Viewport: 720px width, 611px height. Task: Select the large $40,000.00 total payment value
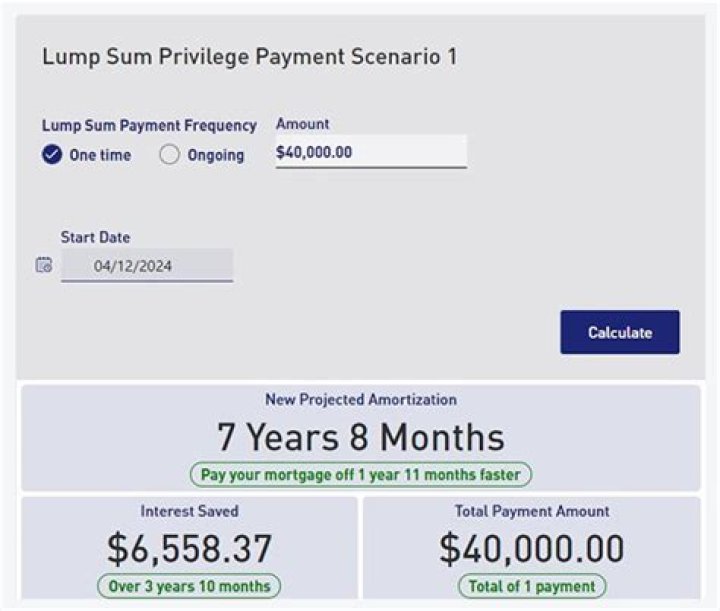coord(532,548)
